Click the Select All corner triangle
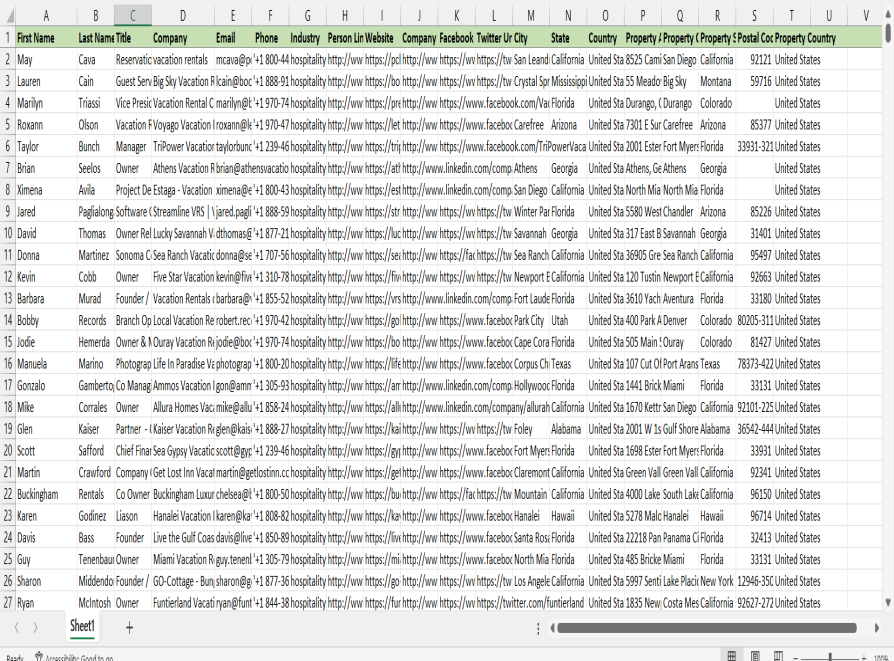 click(7, 16)
